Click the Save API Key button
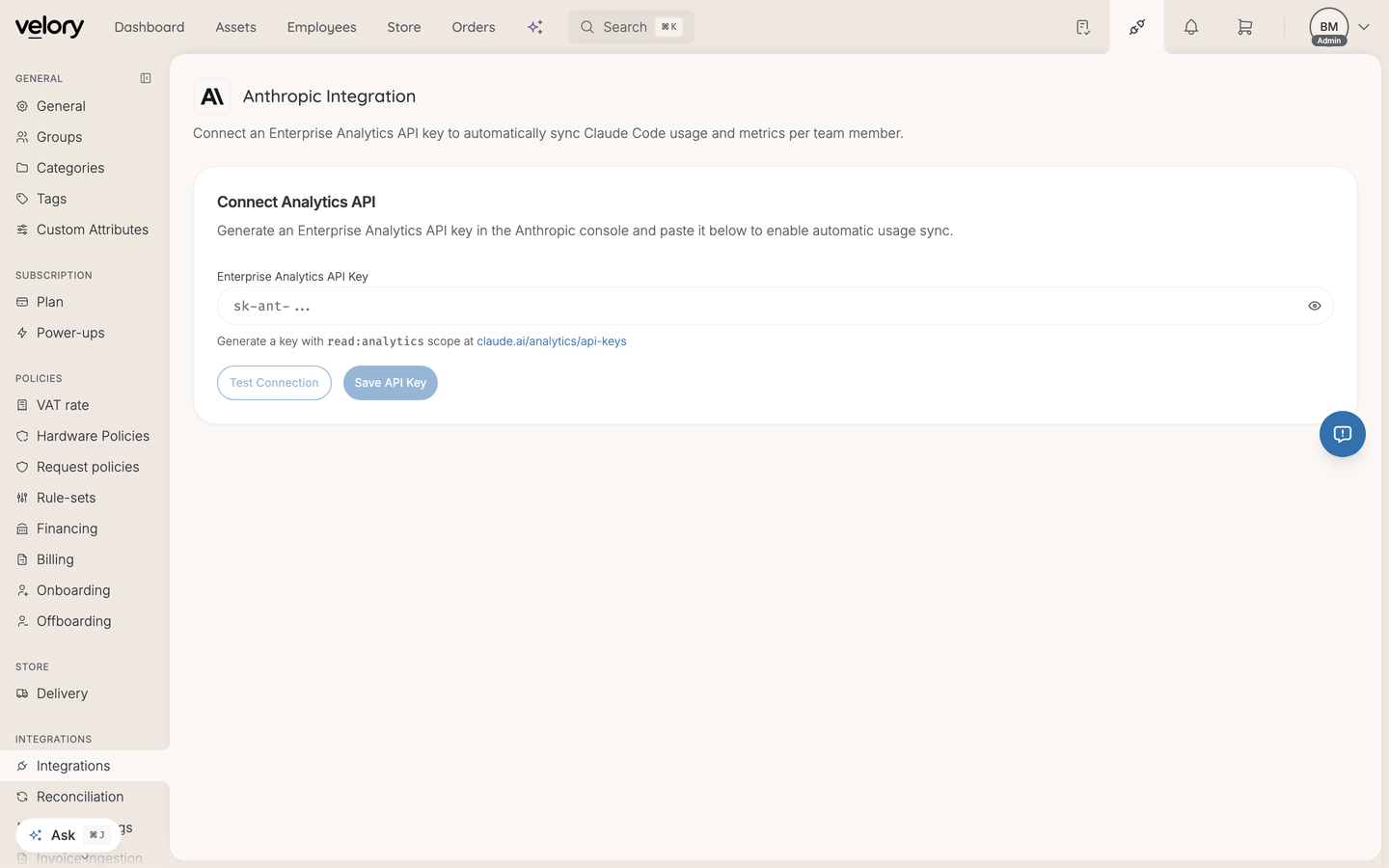1389x868 pixels. (x=391, y=383)
